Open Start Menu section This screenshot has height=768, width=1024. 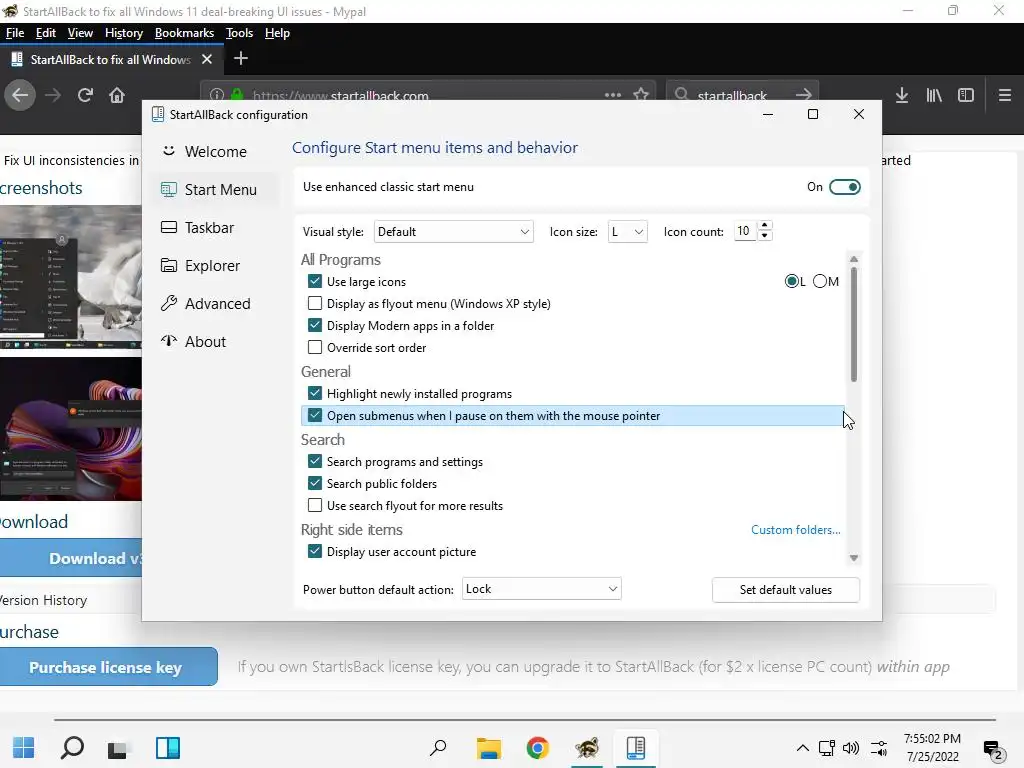pyautogui.click(x=215, y=189)
